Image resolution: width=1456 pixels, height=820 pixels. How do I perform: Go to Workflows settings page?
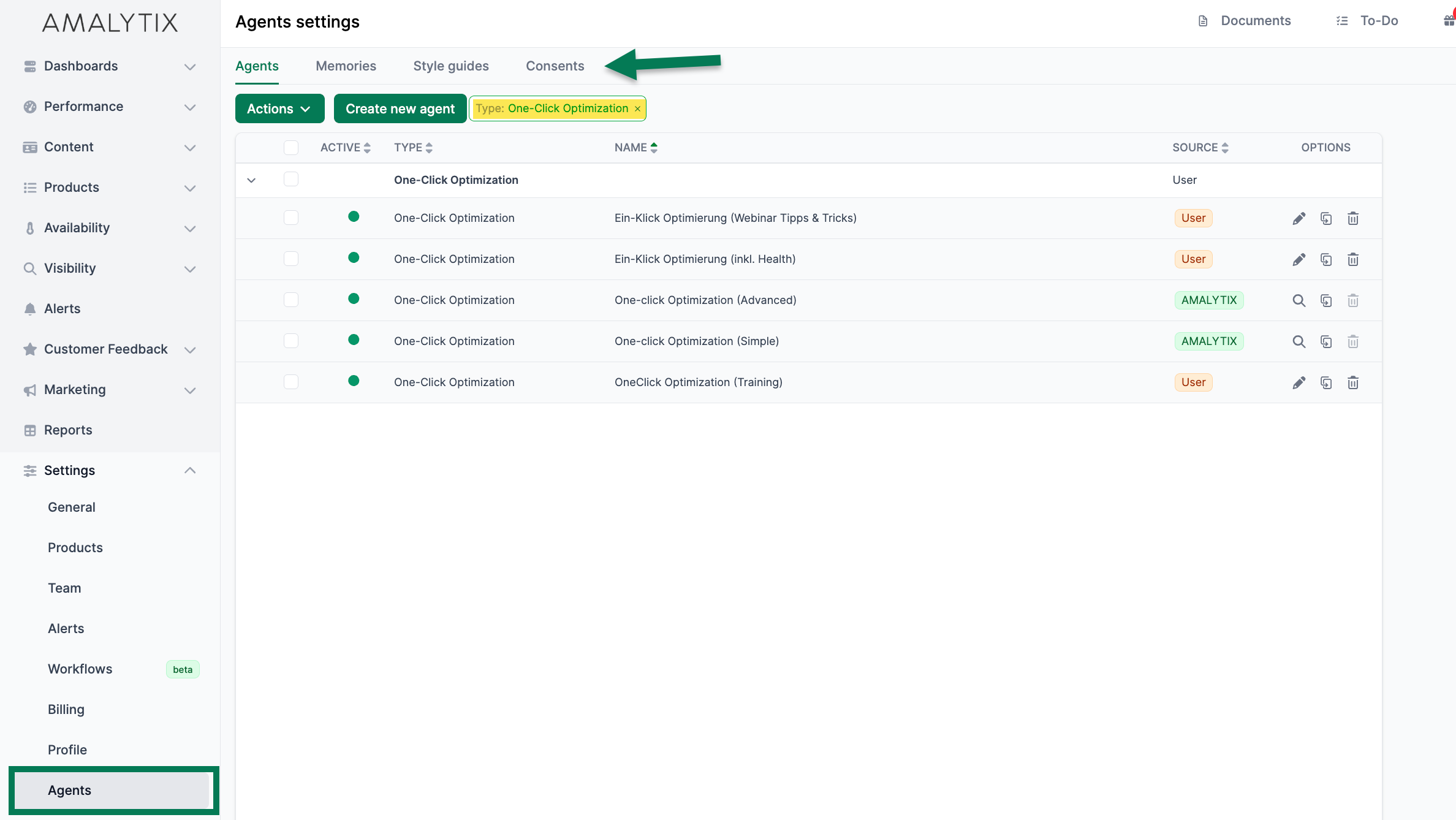(x=80, y=669)
